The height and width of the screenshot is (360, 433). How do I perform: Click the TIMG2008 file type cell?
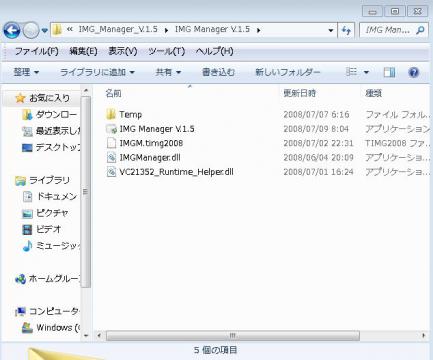click(x=397, y=143)
